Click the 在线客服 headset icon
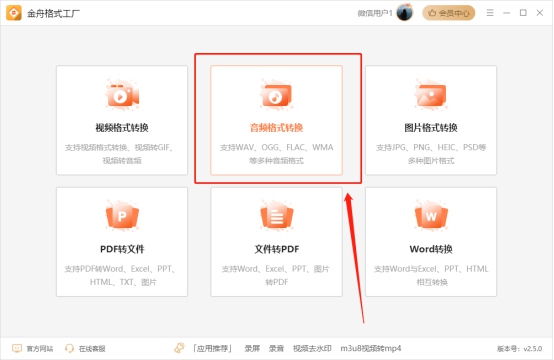 (x=69, y=348)
